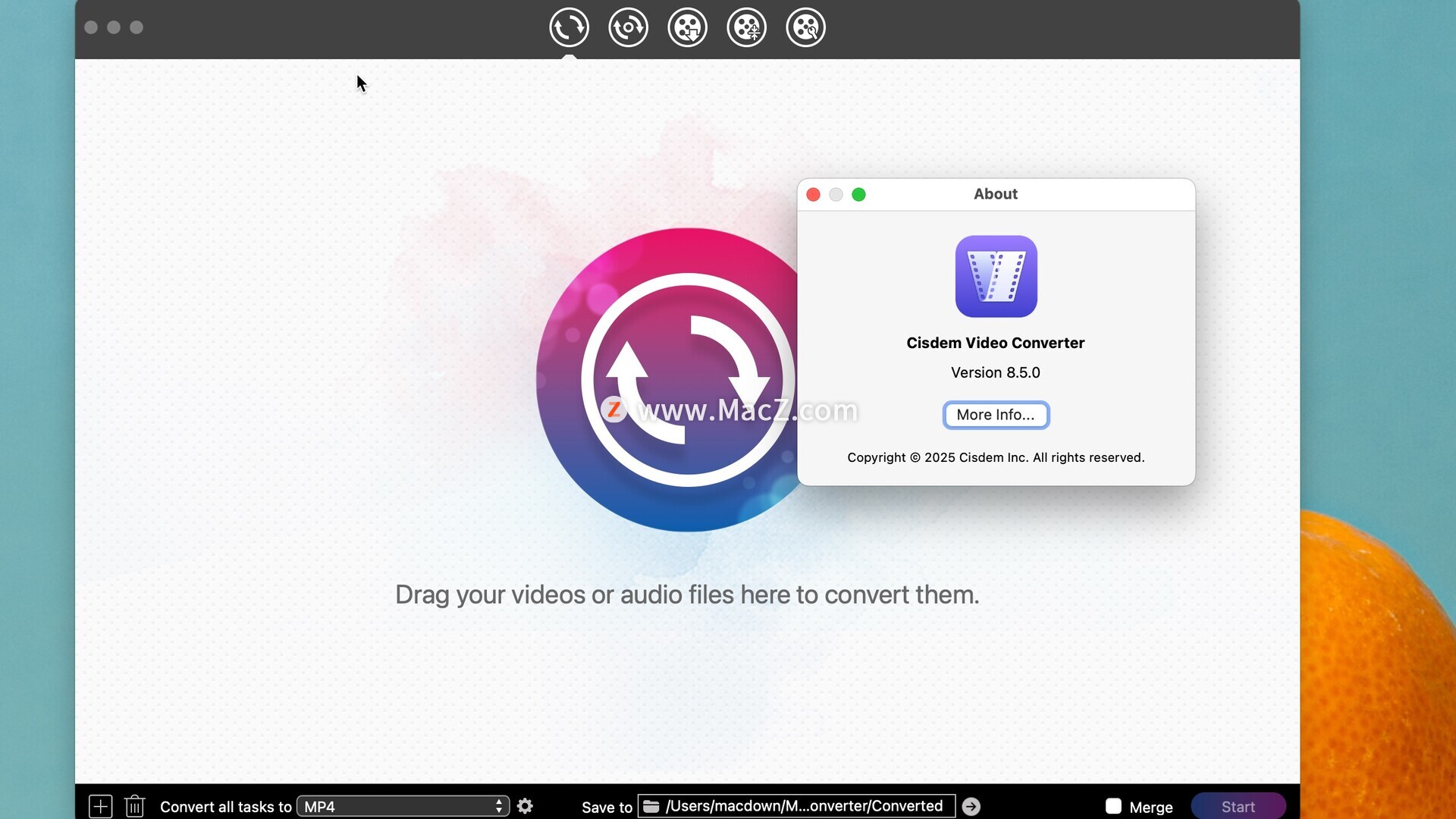Click the open output folder arrow
The image size is (1456, 819).
[971, 806]
